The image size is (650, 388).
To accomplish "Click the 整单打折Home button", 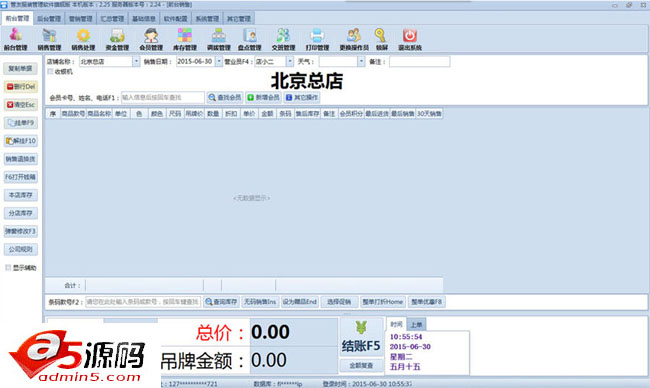I will (382, 302).
